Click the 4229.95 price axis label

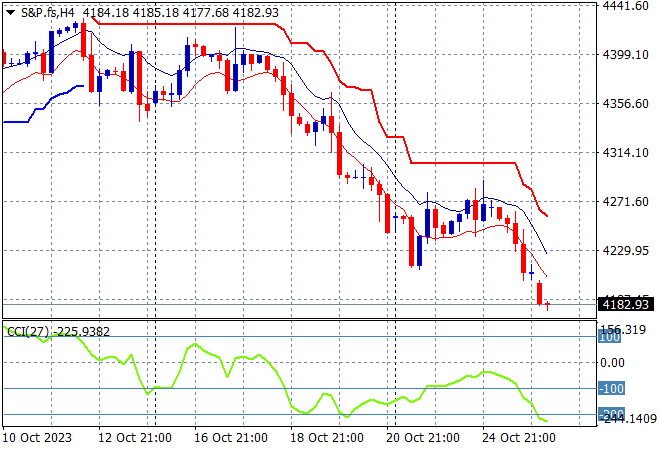[625, 250]
